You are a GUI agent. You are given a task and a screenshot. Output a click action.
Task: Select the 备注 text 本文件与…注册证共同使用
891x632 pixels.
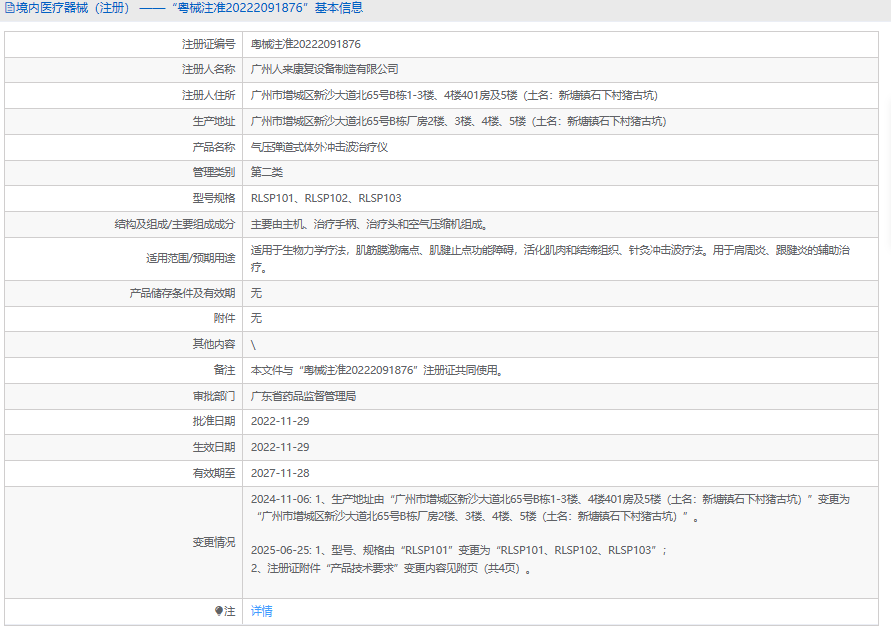pos(377,371)
